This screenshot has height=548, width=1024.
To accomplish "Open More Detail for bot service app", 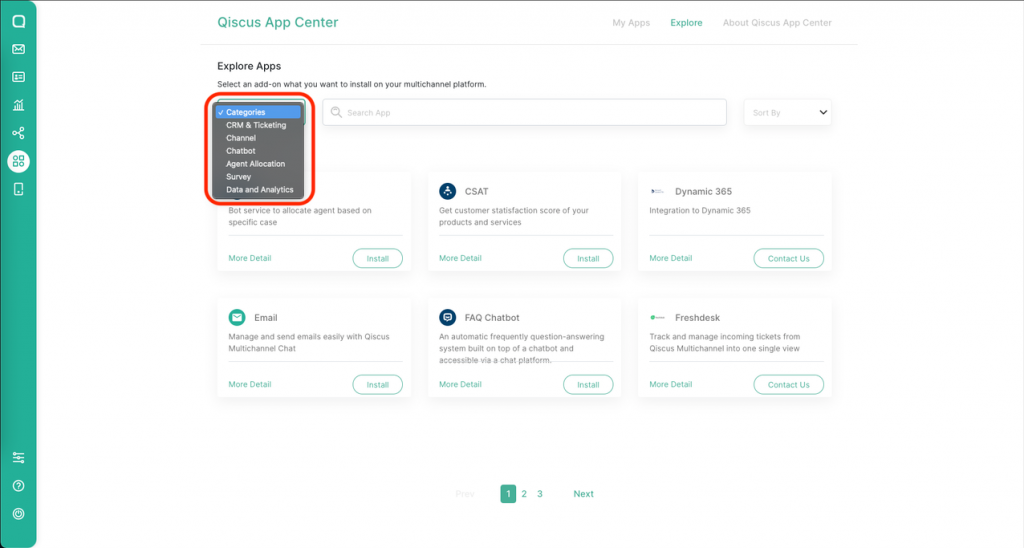I will [x=249, y=258].
